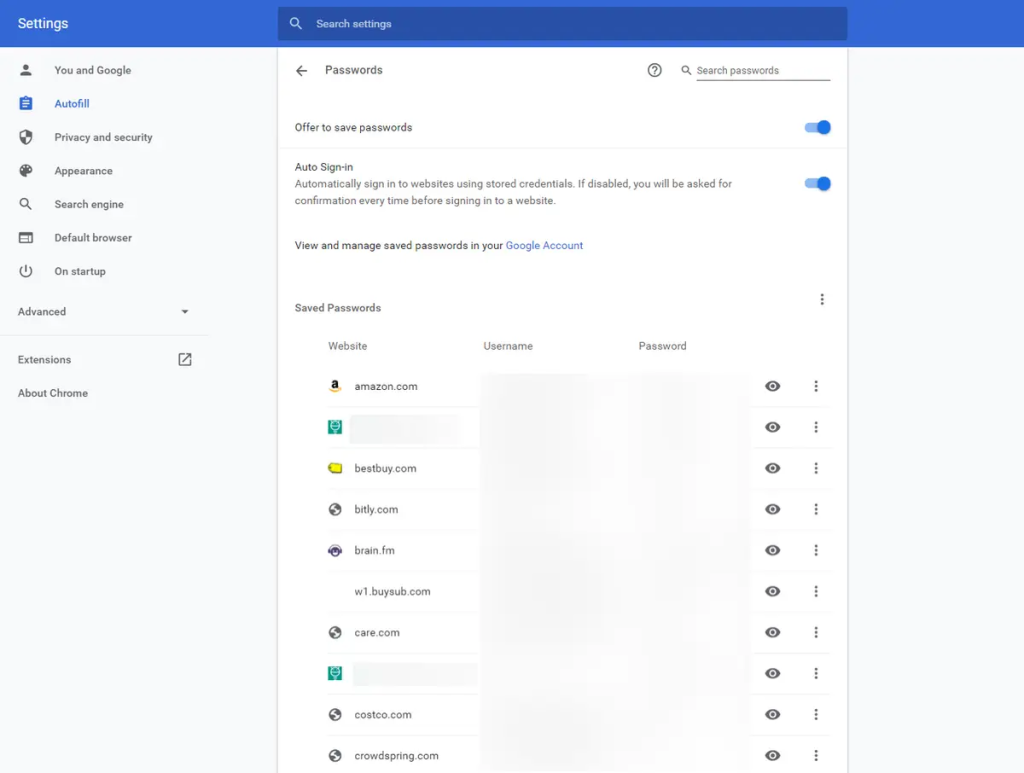
Task: Click the brain.fm favicon
Action: [335, 550]
